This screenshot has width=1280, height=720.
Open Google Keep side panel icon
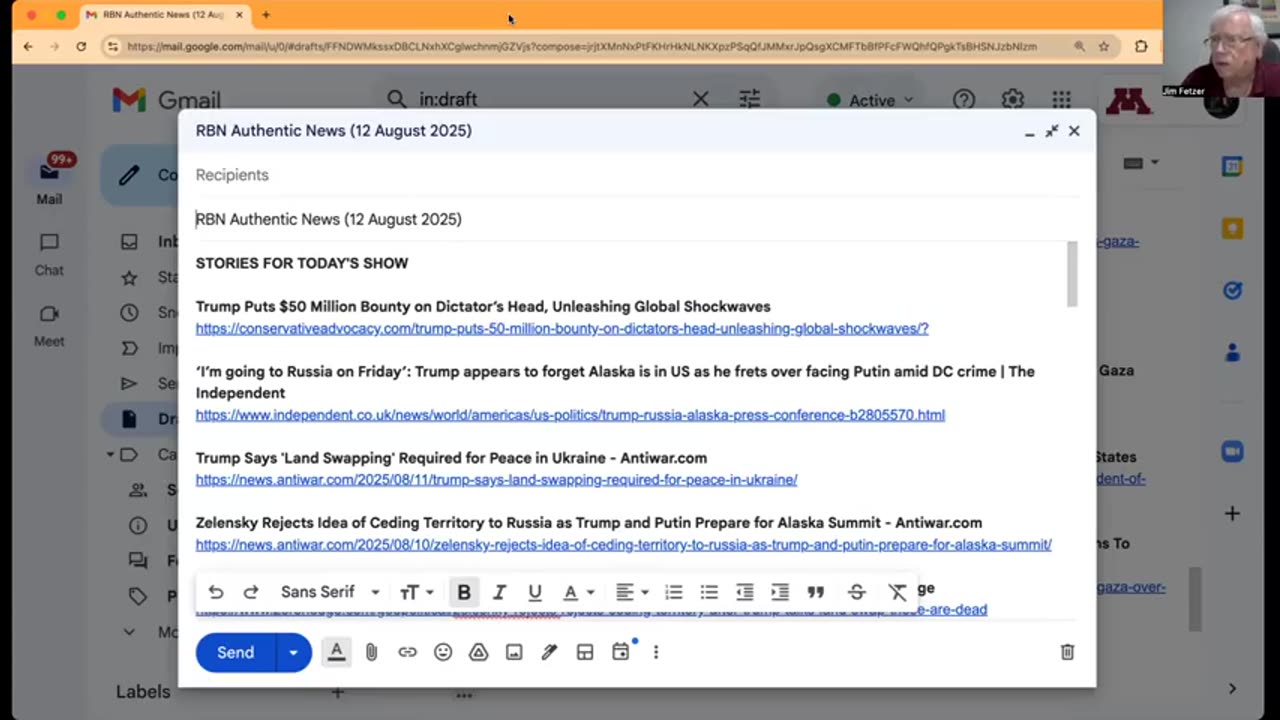(1232, 228)
